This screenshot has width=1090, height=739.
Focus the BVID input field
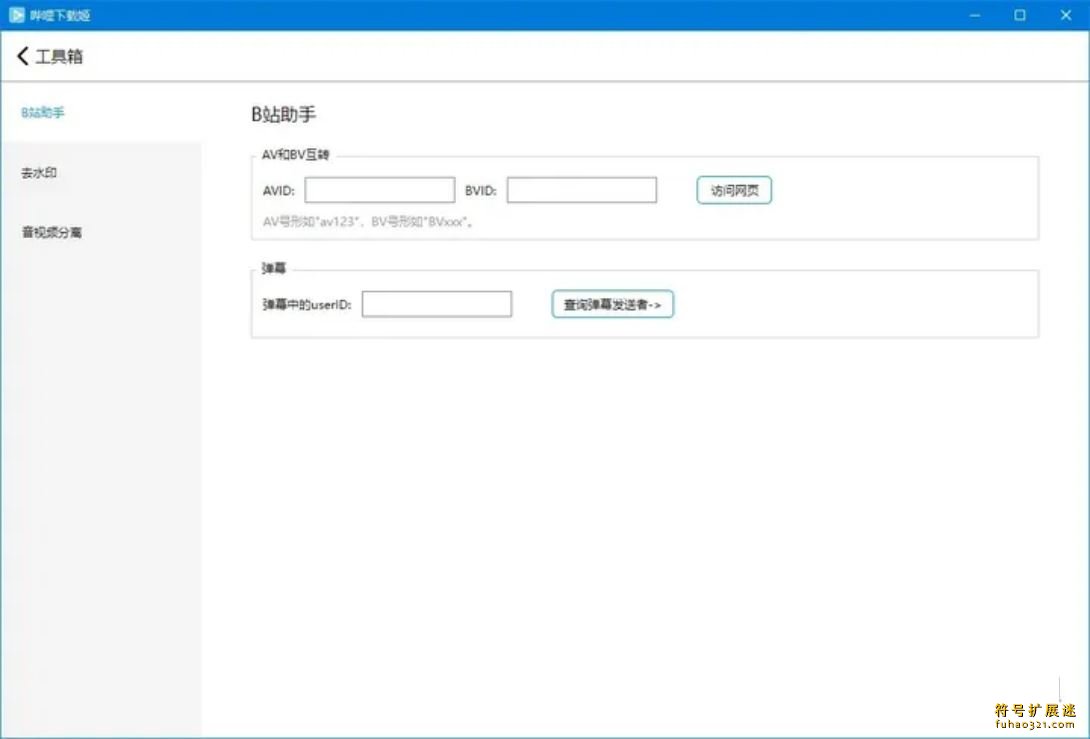click(582, 190)
